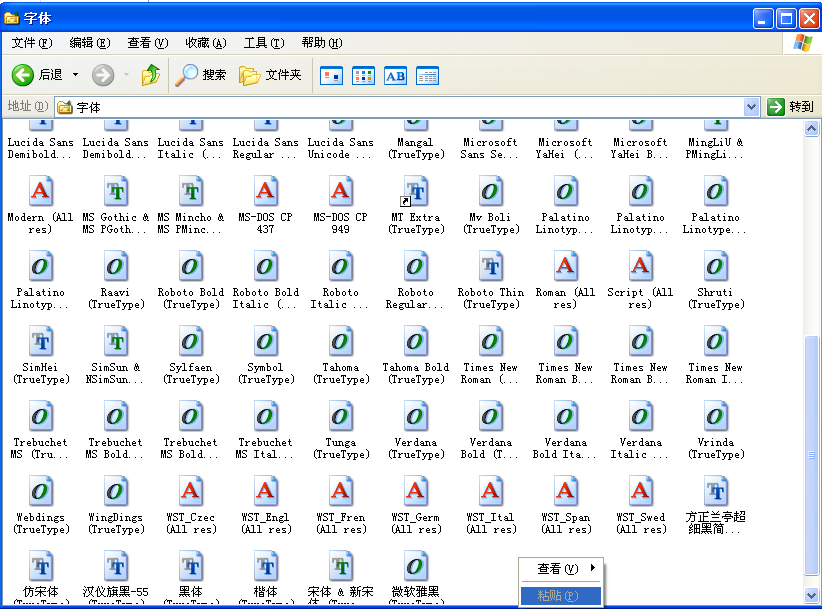Select the 方正兰亭超细黑简 font icon
This screenshot has width=822, height=609.
tap(715, 492)
